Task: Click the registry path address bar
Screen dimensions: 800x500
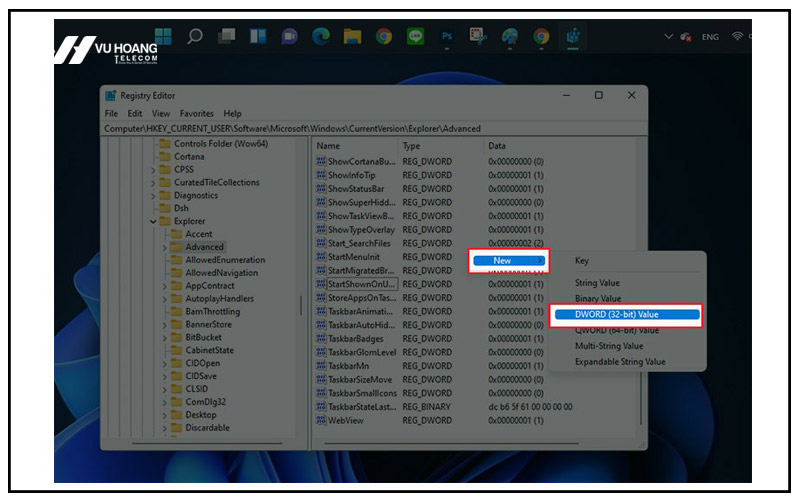Action: coord(373,129)
